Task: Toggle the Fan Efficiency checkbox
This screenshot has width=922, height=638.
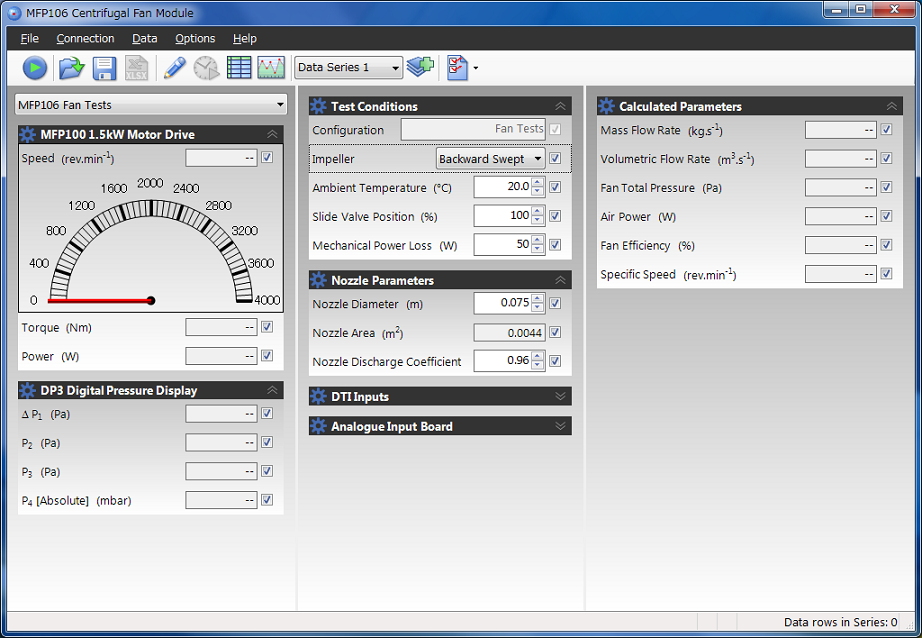Action: click(887, 245)
